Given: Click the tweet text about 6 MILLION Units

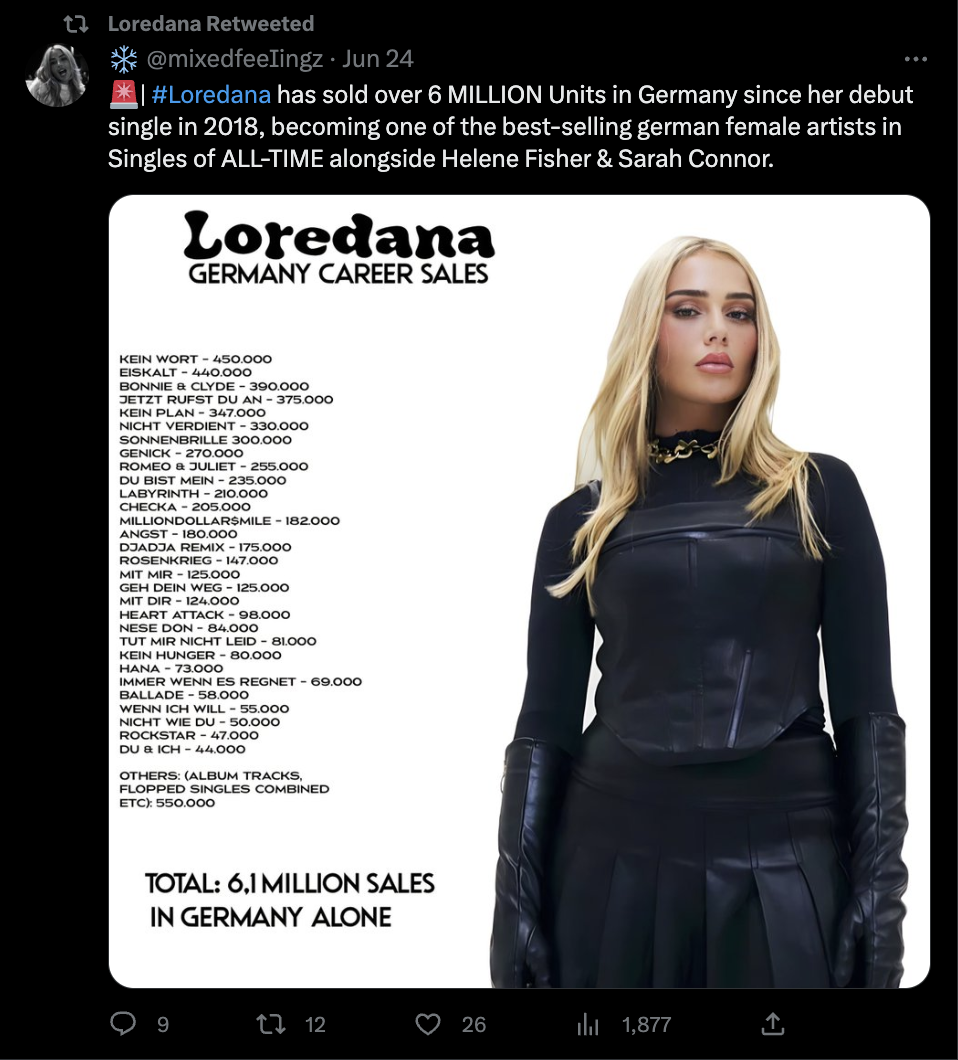Looking at the screenshot, I should [x=510, y=126].
